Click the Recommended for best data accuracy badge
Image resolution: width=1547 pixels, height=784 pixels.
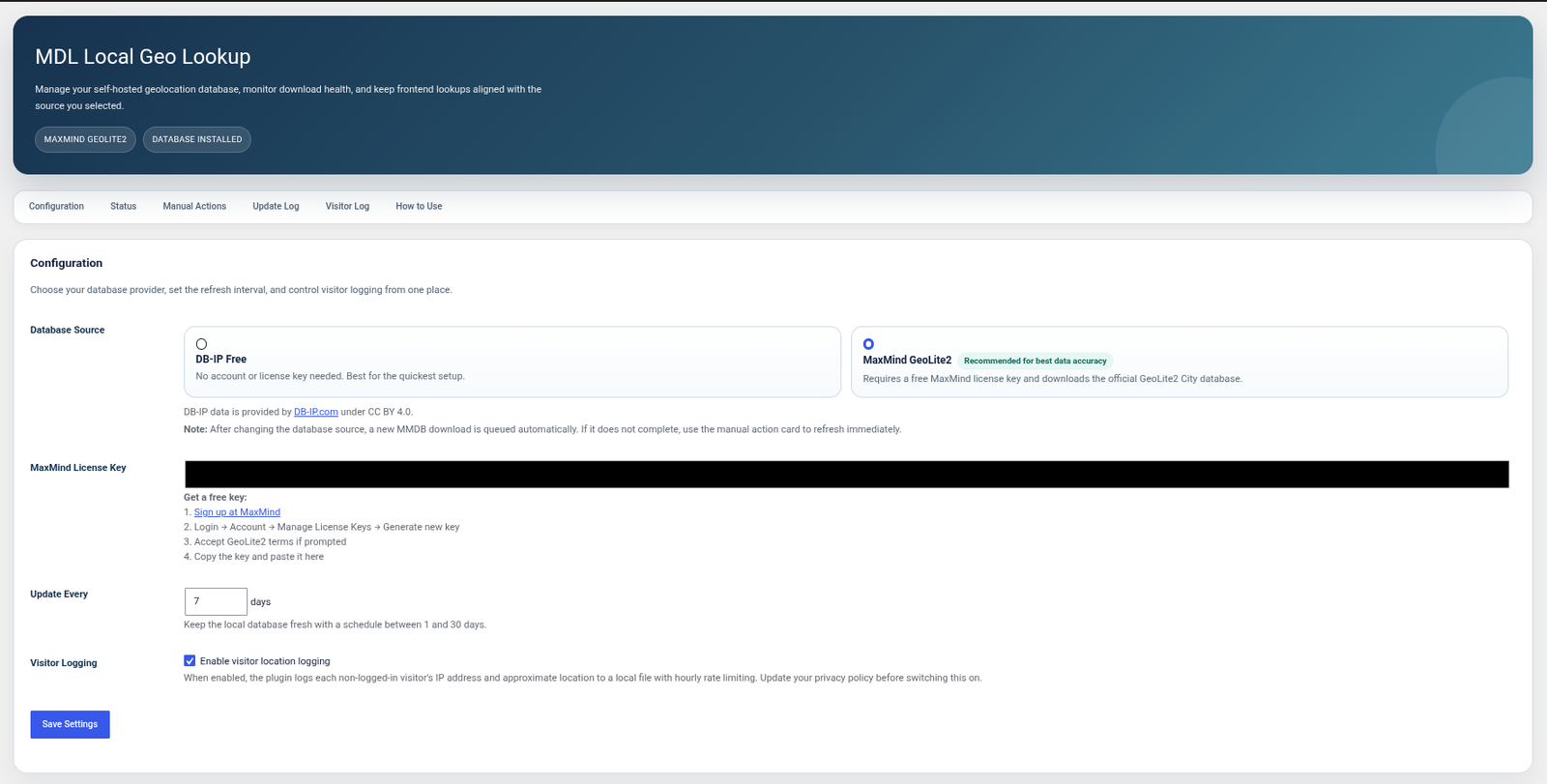[x=1035, y=361]
